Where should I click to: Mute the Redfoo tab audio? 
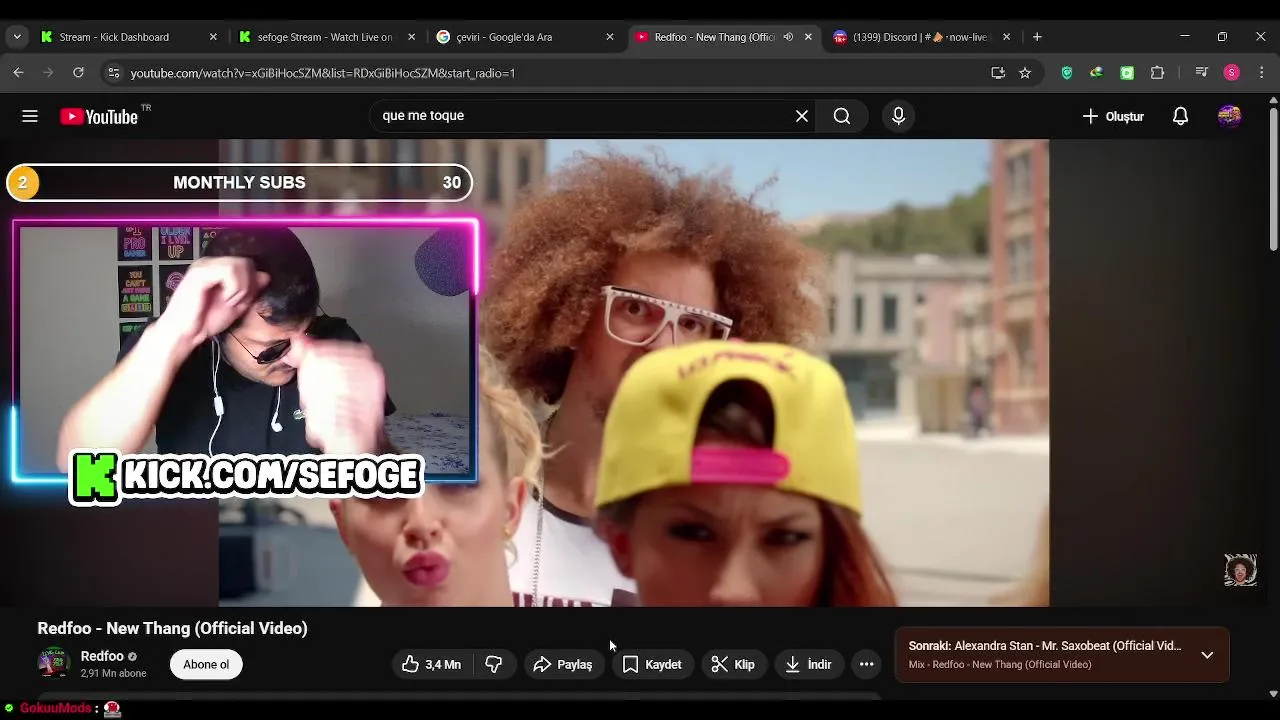tap(788, 37)
